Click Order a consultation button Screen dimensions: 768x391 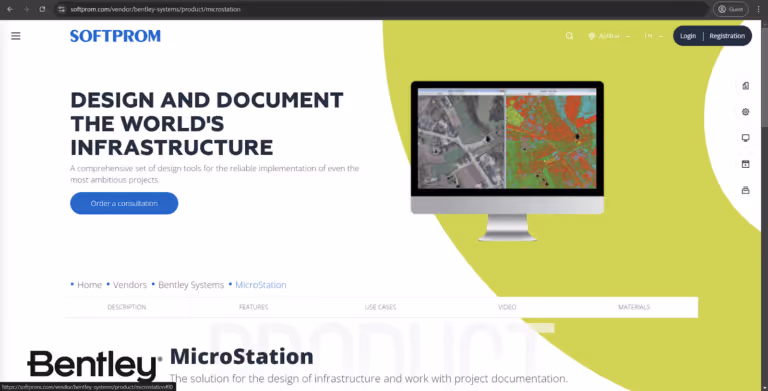pos(124,203)
